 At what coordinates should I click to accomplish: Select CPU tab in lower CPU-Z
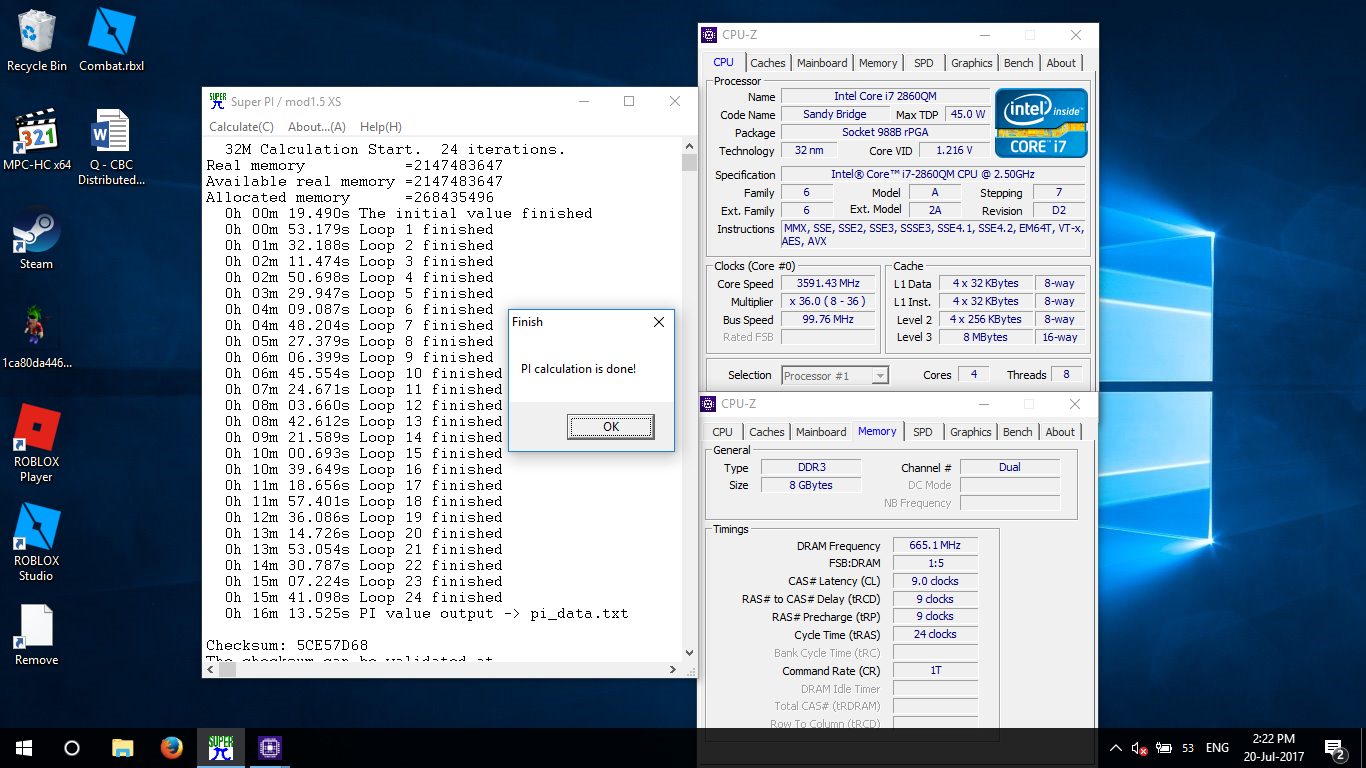[x=723, y=432]
